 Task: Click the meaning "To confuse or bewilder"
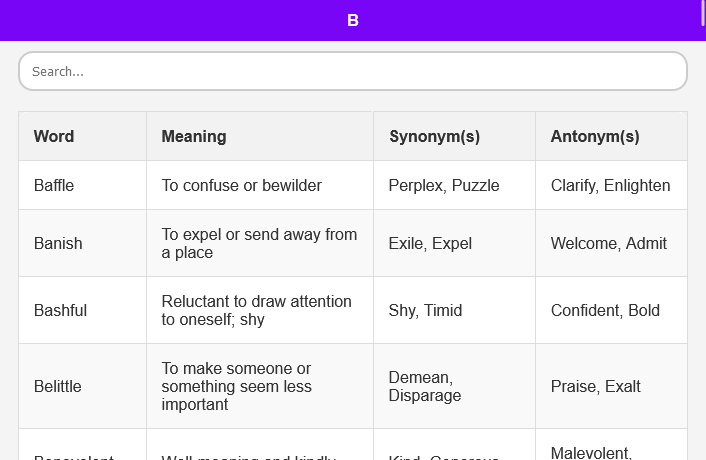(242, 185)
